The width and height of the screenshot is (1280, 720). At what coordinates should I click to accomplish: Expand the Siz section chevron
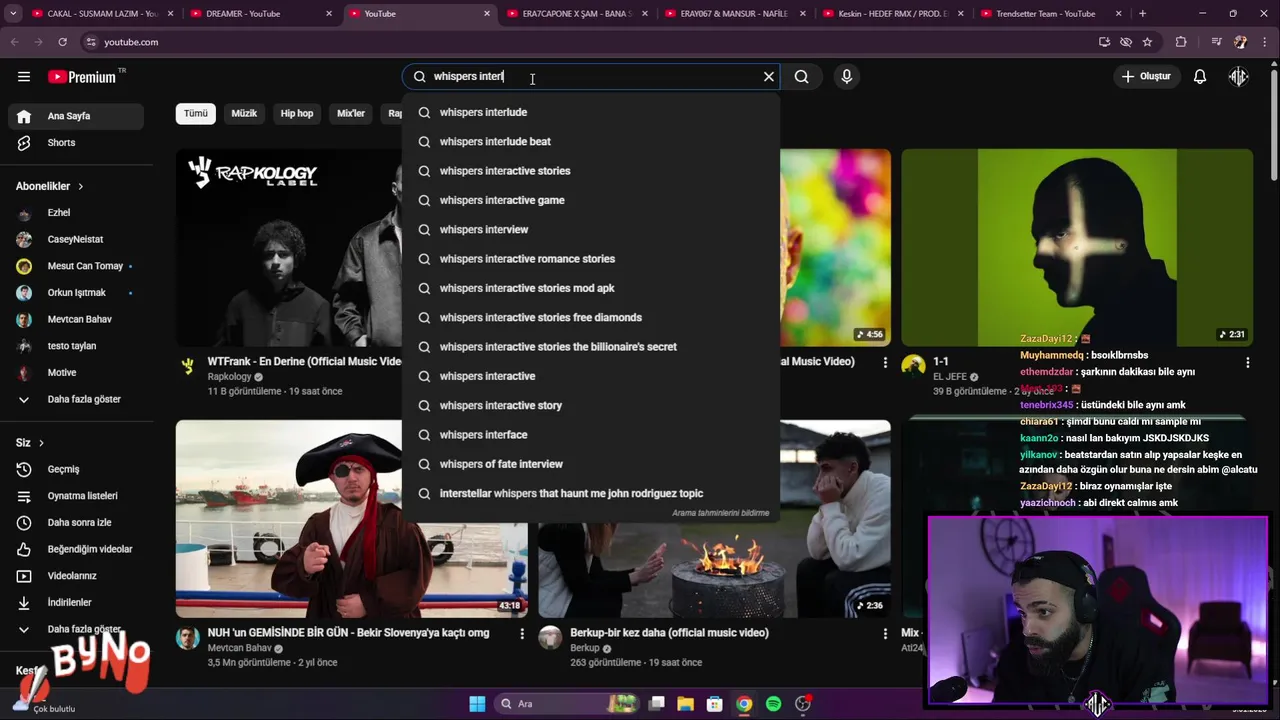[41, 443]
